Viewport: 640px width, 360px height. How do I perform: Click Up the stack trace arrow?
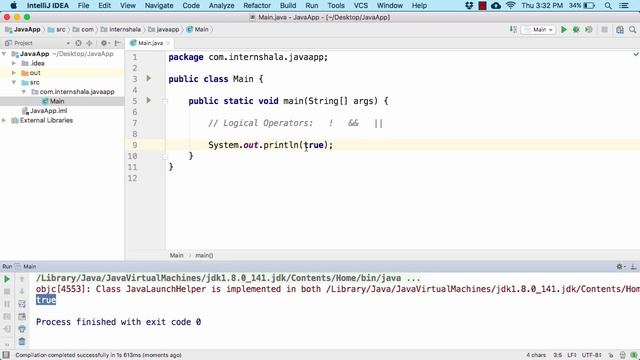(22, 279)
